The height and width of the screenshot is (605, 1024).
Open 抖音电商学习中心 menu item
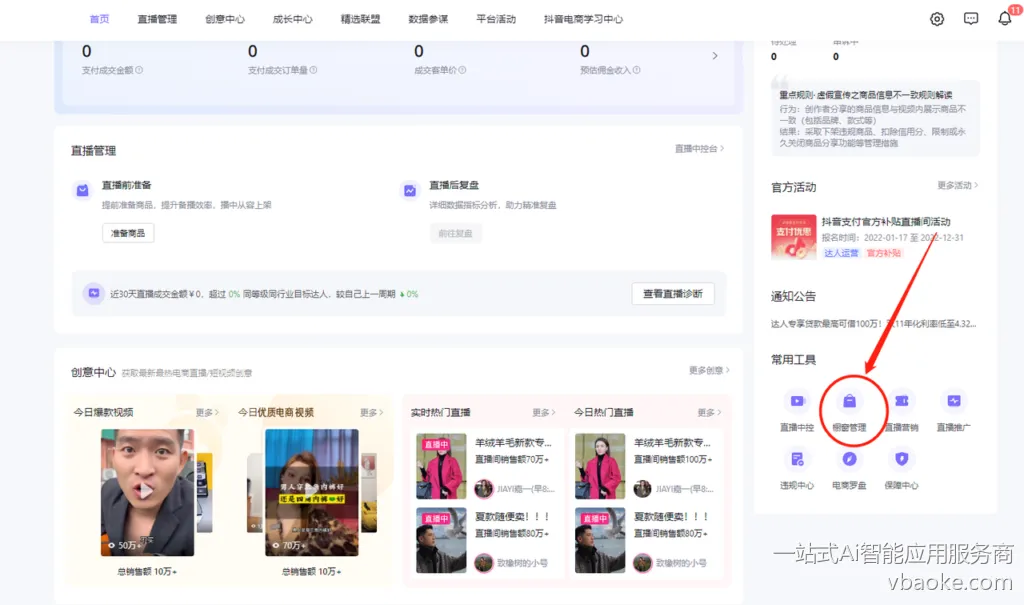coord(583,19)
